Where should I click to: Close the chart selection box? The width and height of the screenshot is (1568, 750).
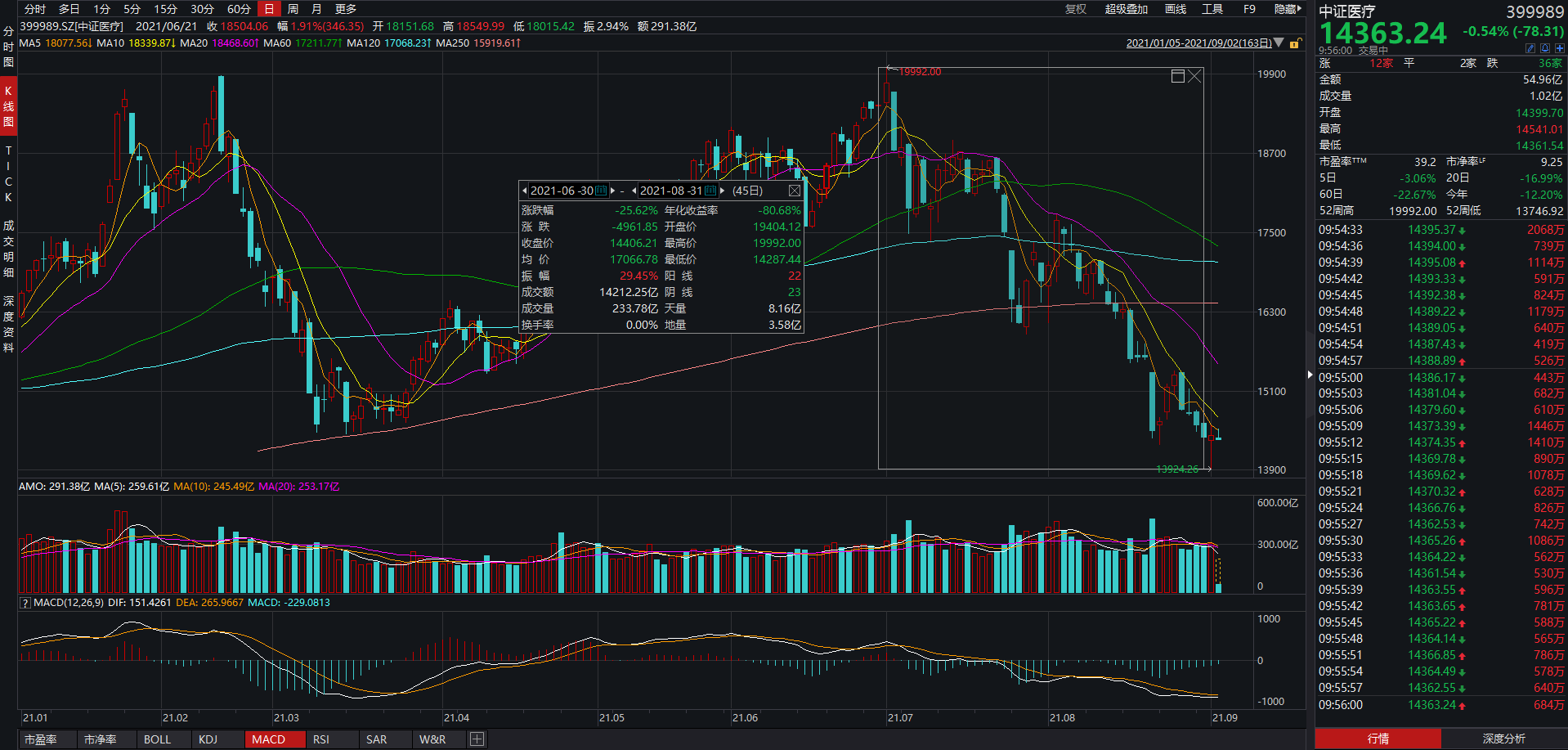(x=1194, y=76)
